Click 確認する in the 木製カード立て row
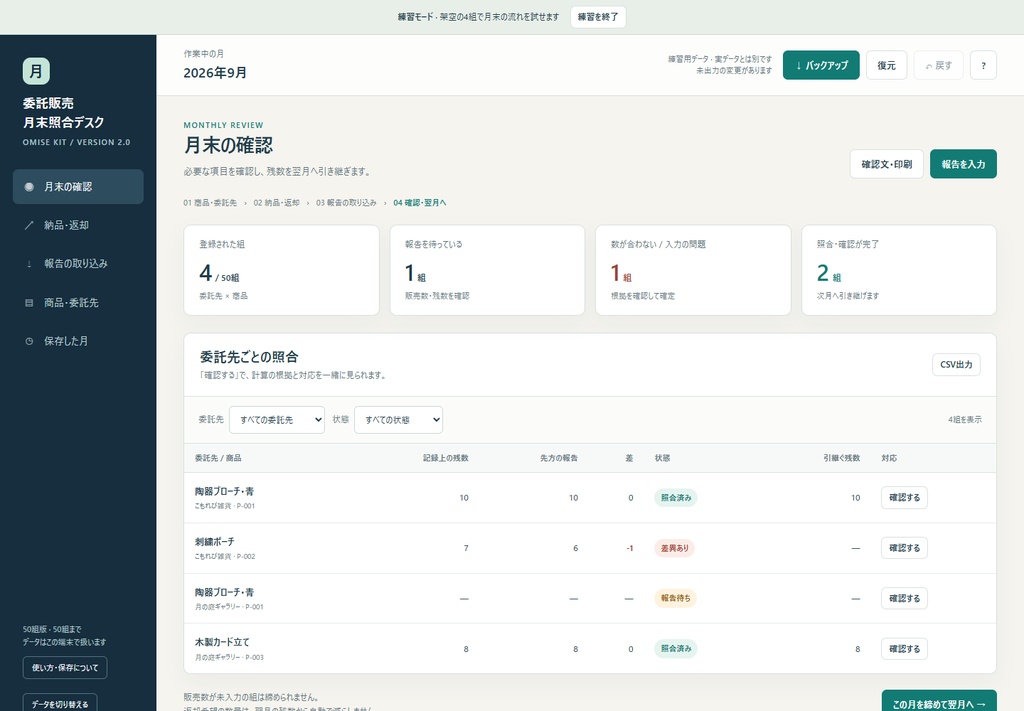The width and height of the screenshot is (1024, 711). click(904, 648)
